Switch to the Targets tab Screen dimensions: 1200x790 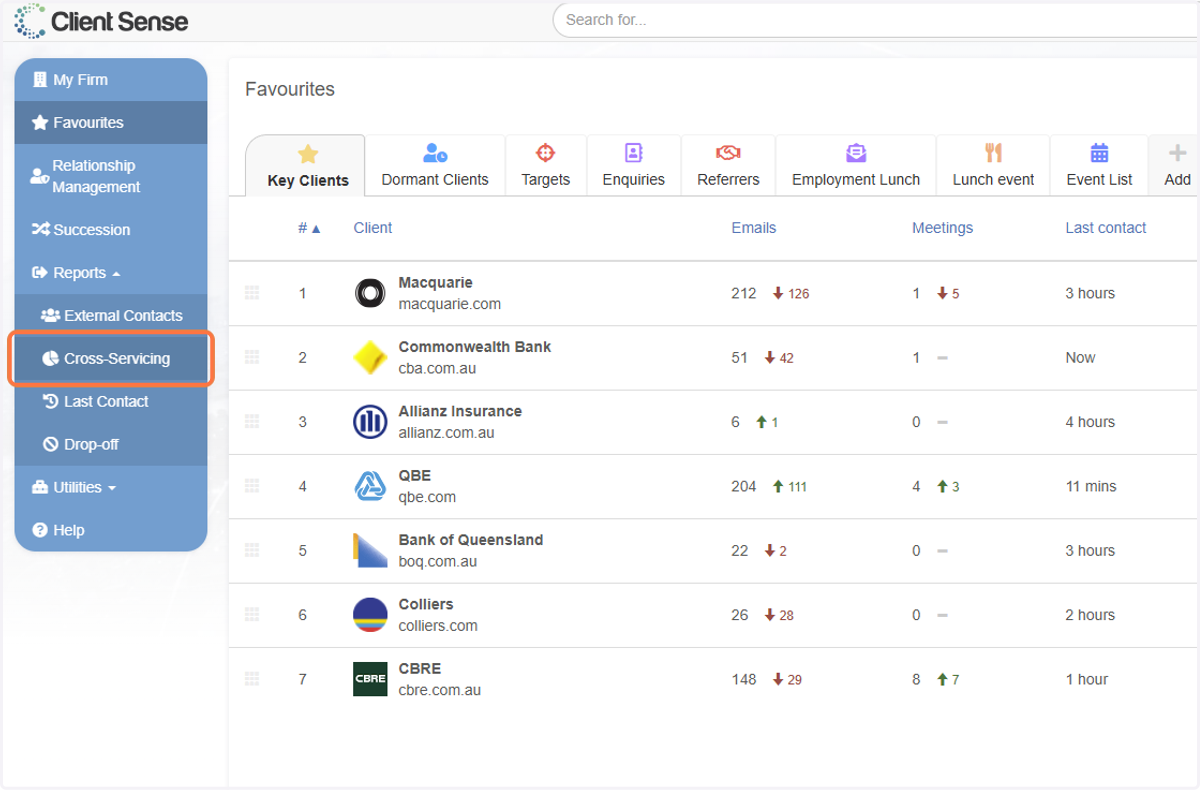(x=545, y=166)
